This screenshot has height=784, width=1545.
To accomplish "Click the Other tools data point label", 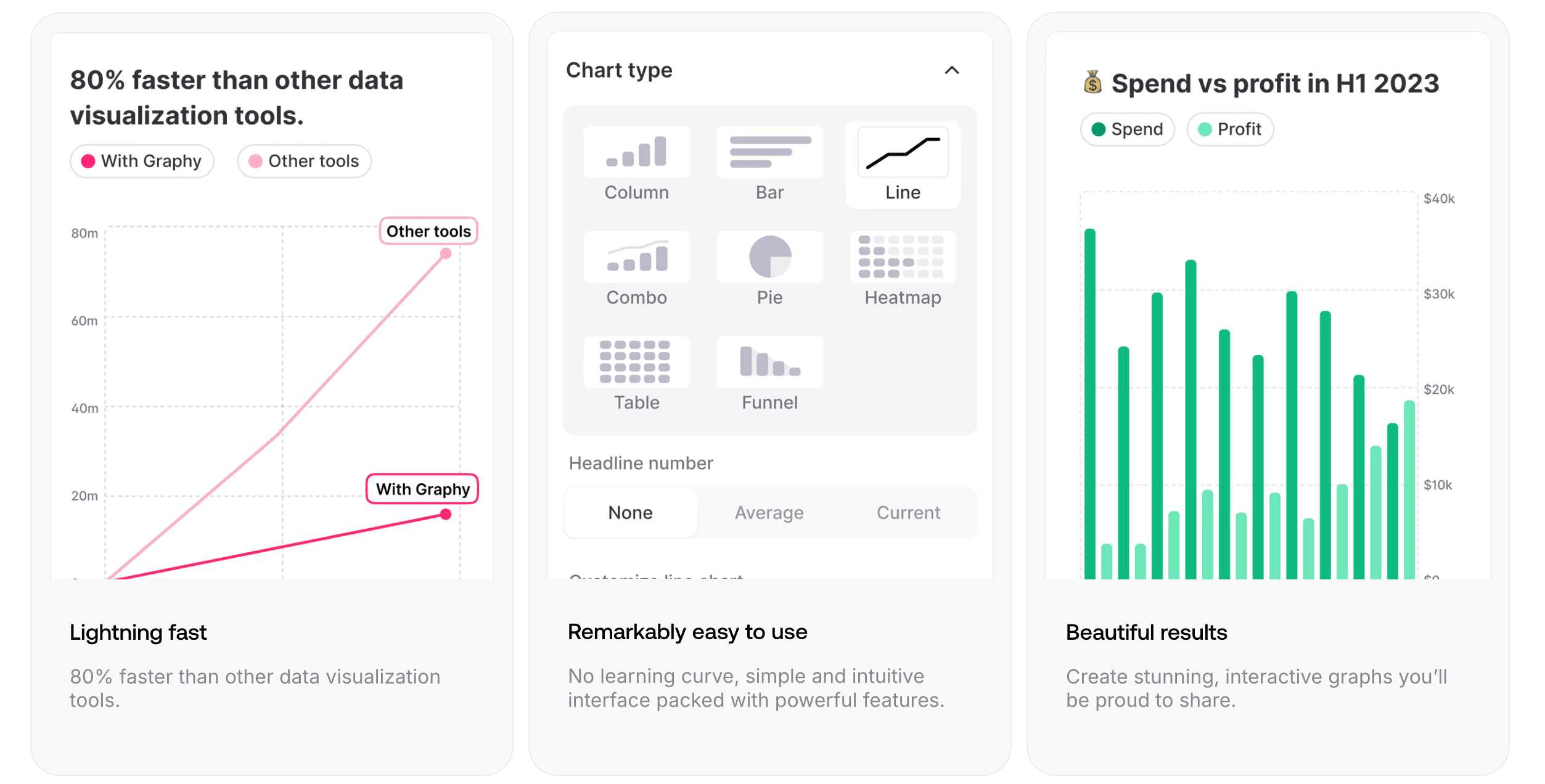I will (x=428, y=231).
